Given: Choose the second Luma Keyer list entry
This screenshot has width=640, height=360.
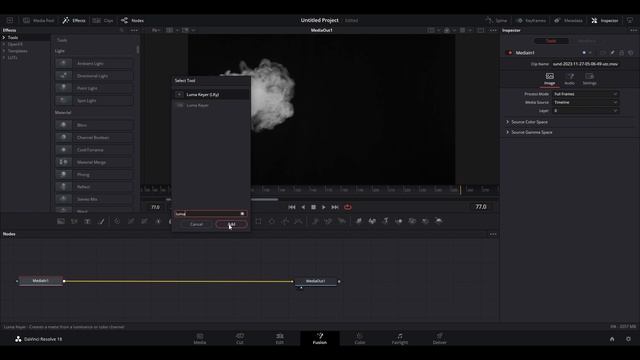Looking at the screenshot, I should [211, 105].
